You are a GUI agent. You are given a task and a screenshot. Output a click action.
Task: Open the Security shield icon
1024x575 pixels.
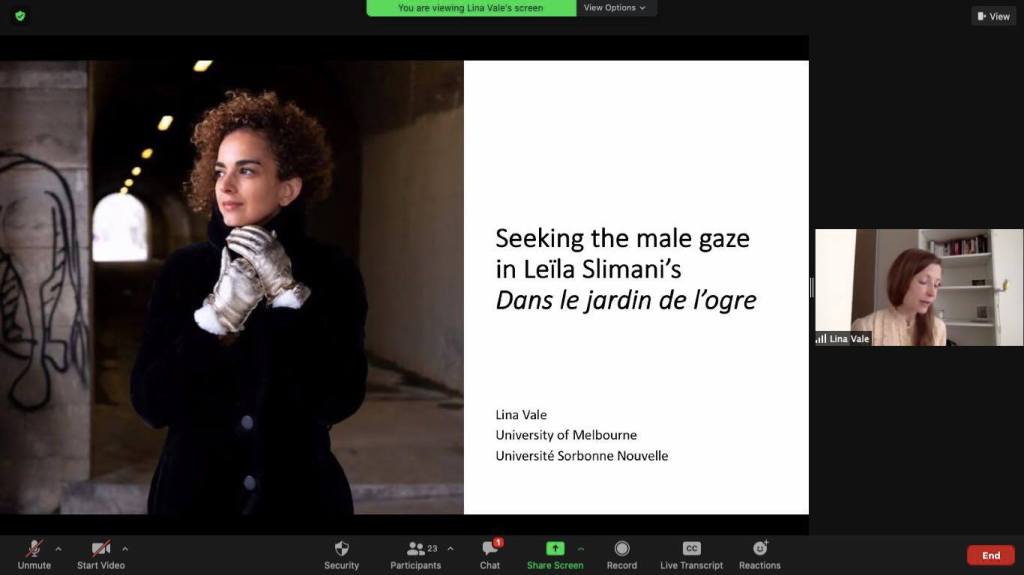[341, 549]
